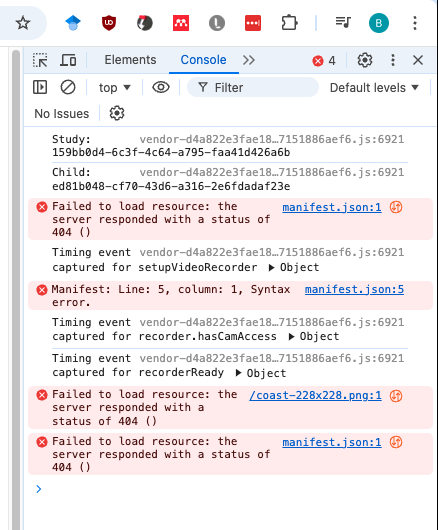
Task: Open DevTools settings gear
Action: click(365, 60)
